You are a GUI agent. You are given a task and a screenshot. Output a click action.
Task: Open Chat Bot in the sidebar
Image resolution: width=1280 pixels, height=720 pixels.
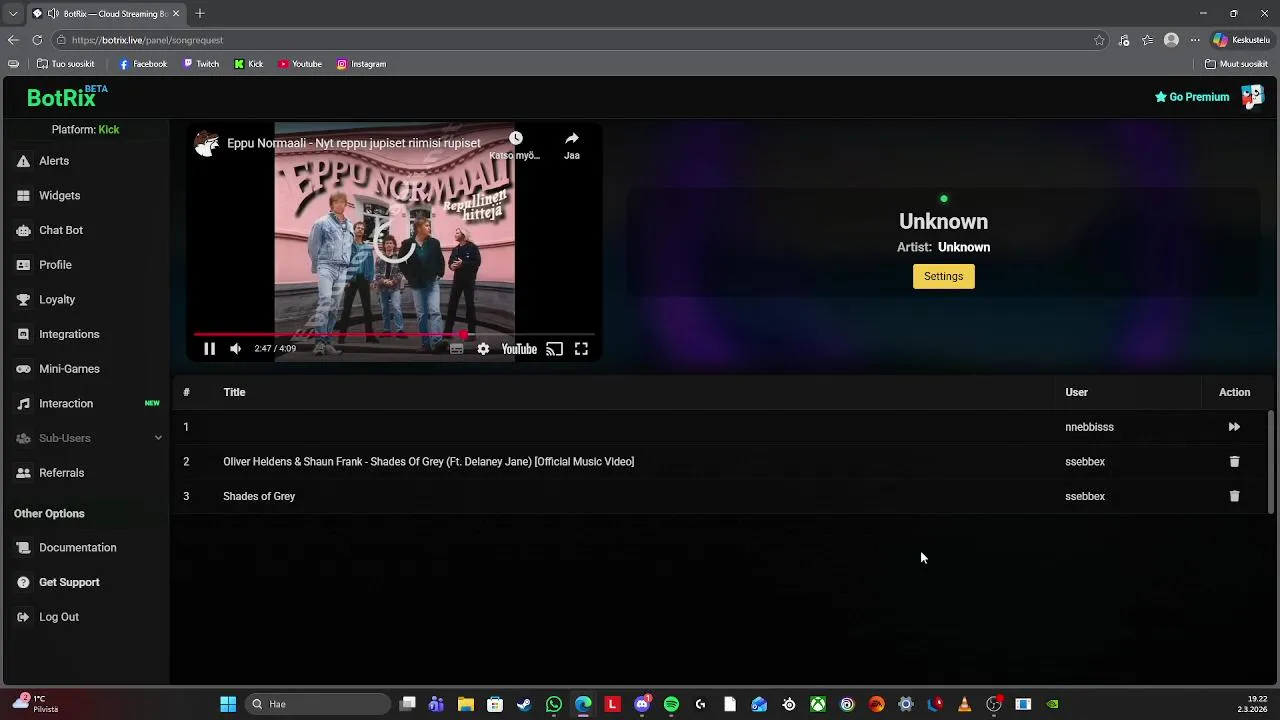point(61,230)
